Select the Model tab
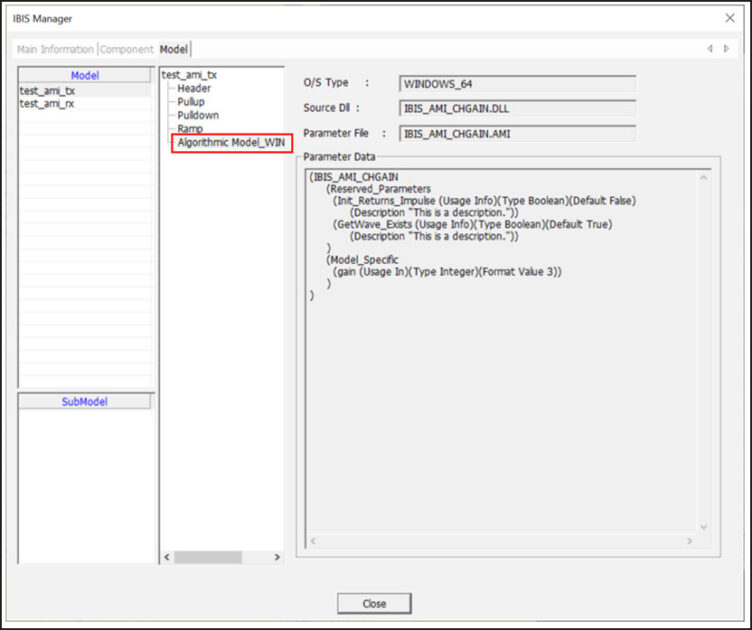 (173, 49)
